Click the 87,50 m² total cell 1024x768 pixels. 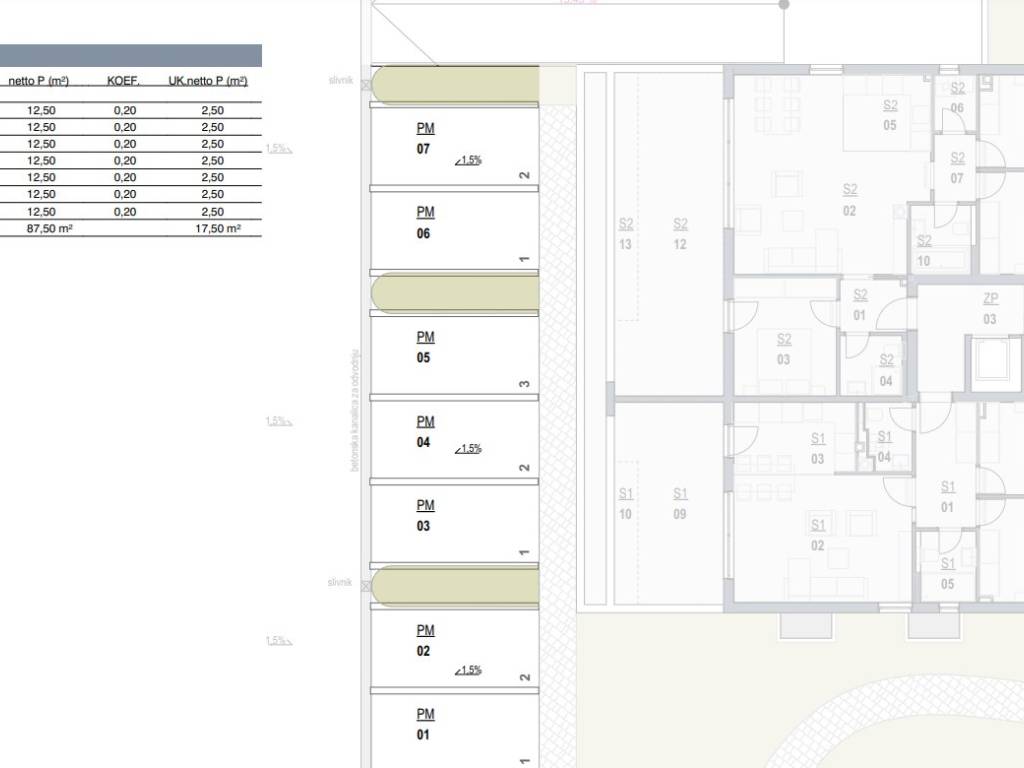tap(51, 229)
